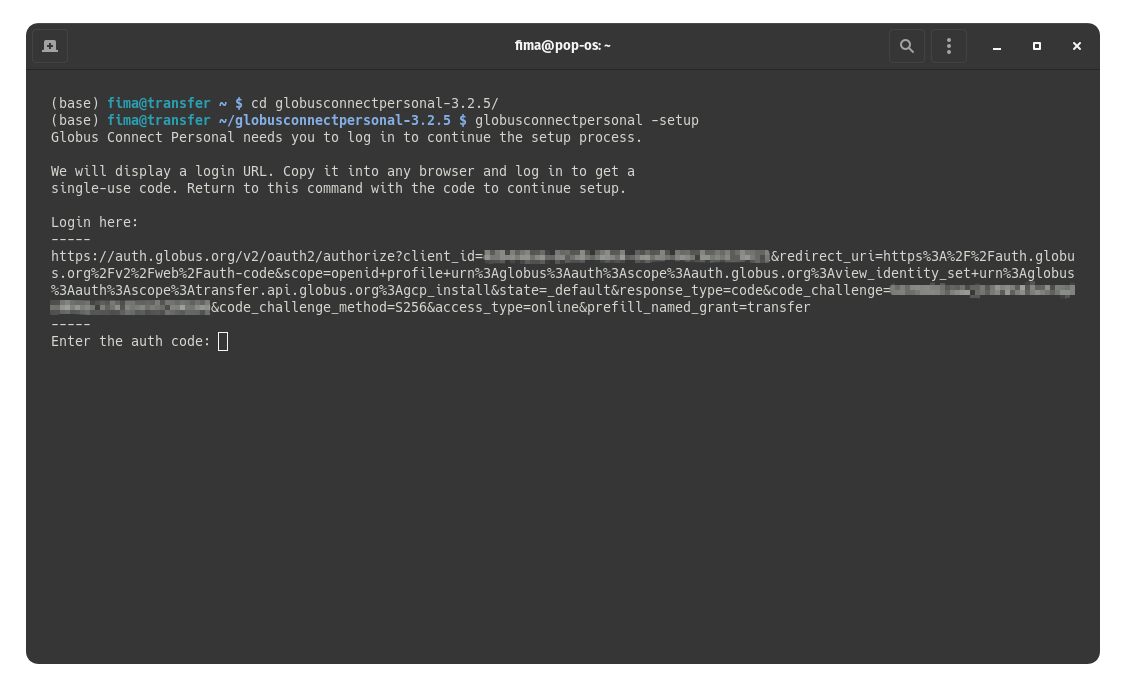Maximize the terminal window
Viewport: 1126px width, 693px height.
click(x=1036, y=46)
